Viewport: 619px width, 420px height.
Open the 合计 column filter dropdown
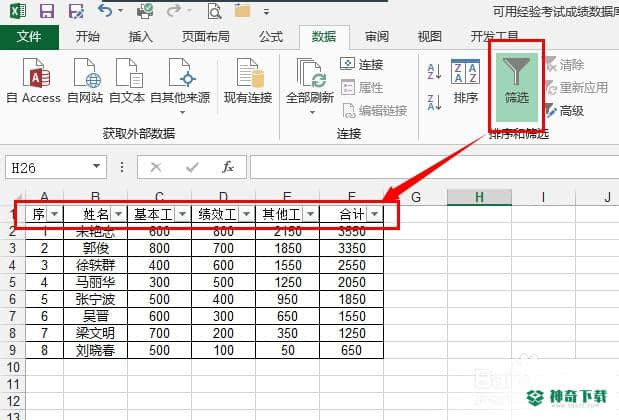[374, 214]
